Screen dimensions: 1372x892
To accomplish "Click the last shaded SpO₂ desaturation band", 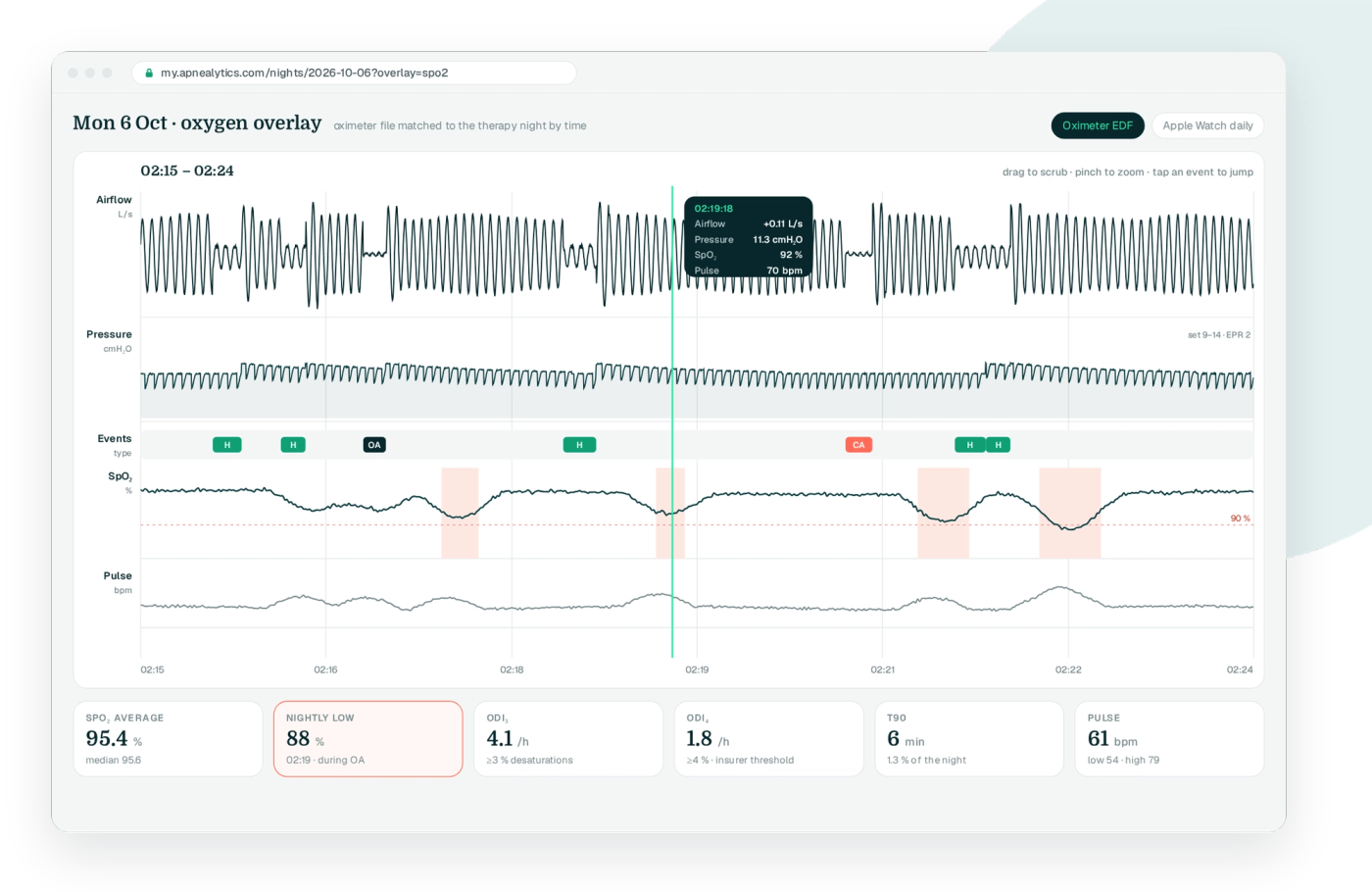I will [x=1070, y=513].
